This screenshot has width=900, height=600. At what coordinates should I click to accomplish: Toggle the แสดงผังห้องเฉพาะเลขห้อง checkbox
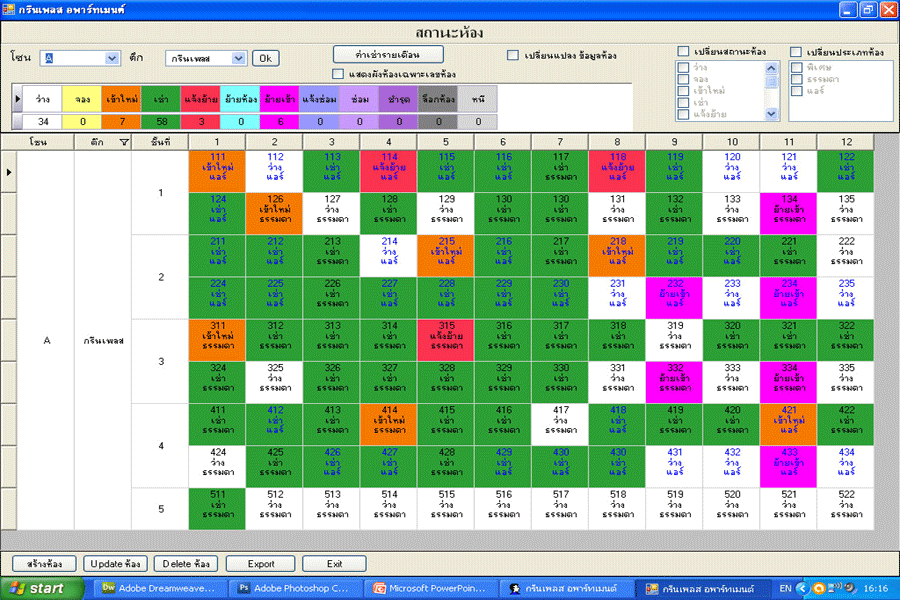(338, 74)
